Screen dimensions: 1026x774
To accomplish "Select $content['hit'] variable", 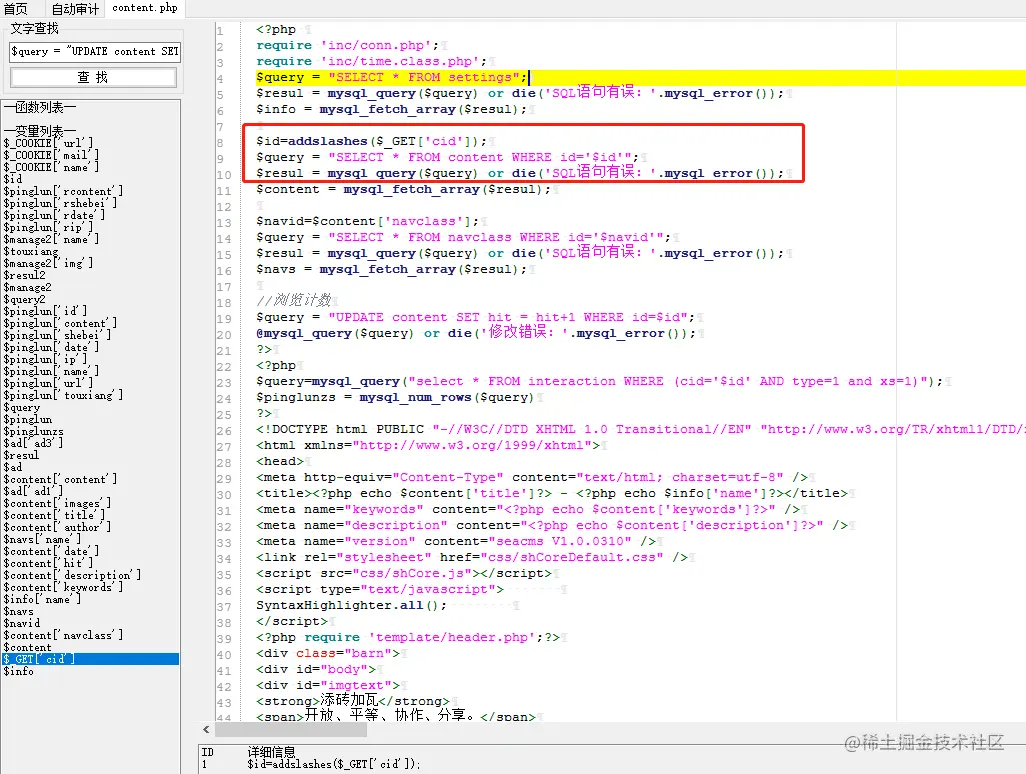I will coord(48,563).
